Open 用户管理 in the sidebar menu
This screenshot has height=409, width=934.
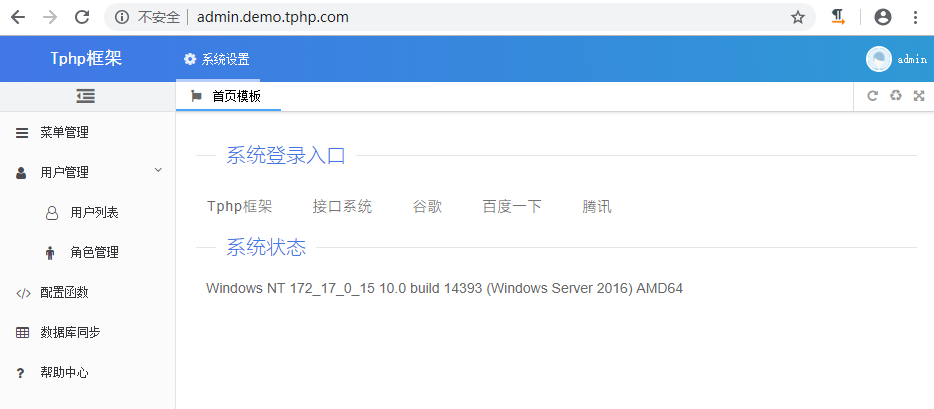coord(88,173)
